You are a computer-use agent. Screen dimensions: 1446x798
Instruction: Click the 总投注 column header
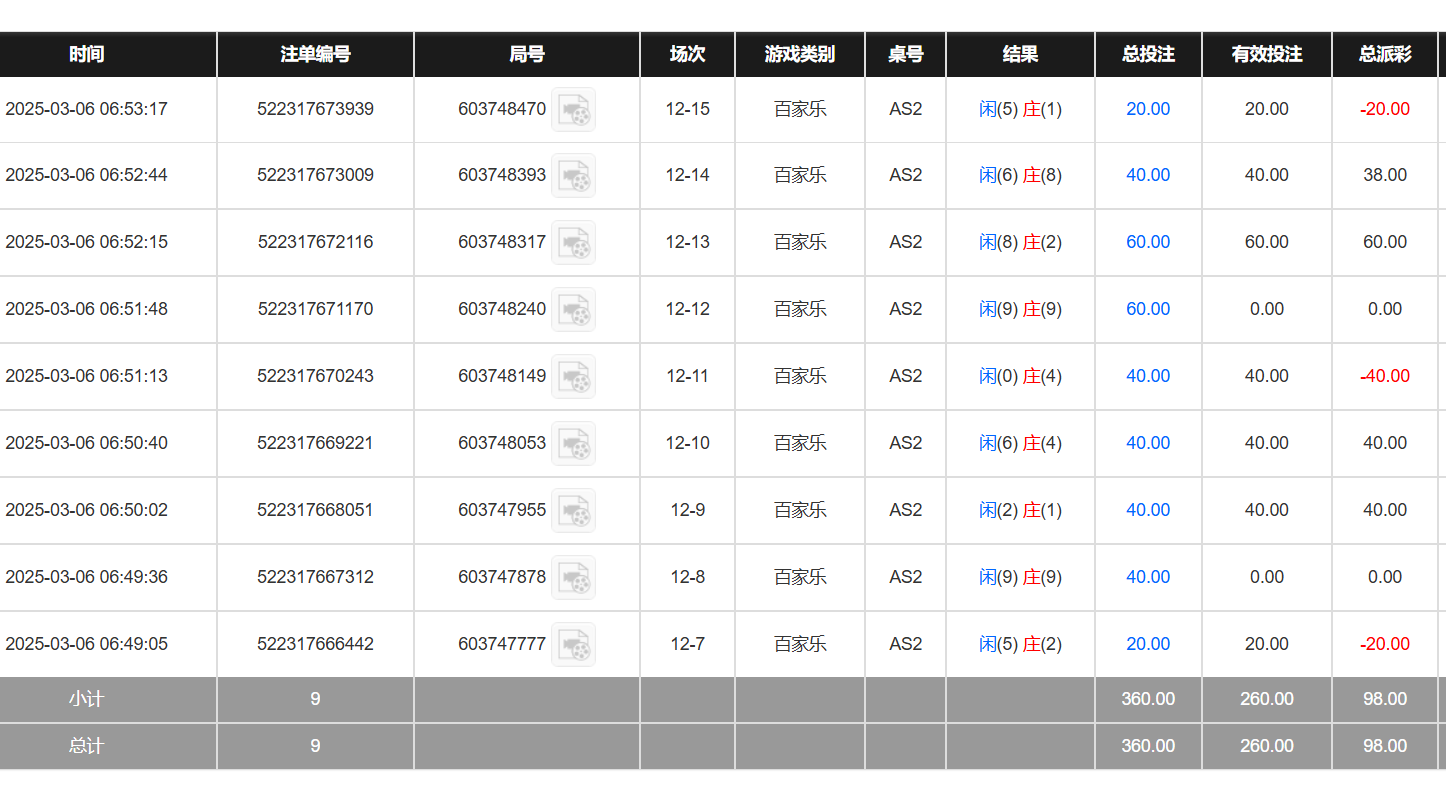point(1148,54)
